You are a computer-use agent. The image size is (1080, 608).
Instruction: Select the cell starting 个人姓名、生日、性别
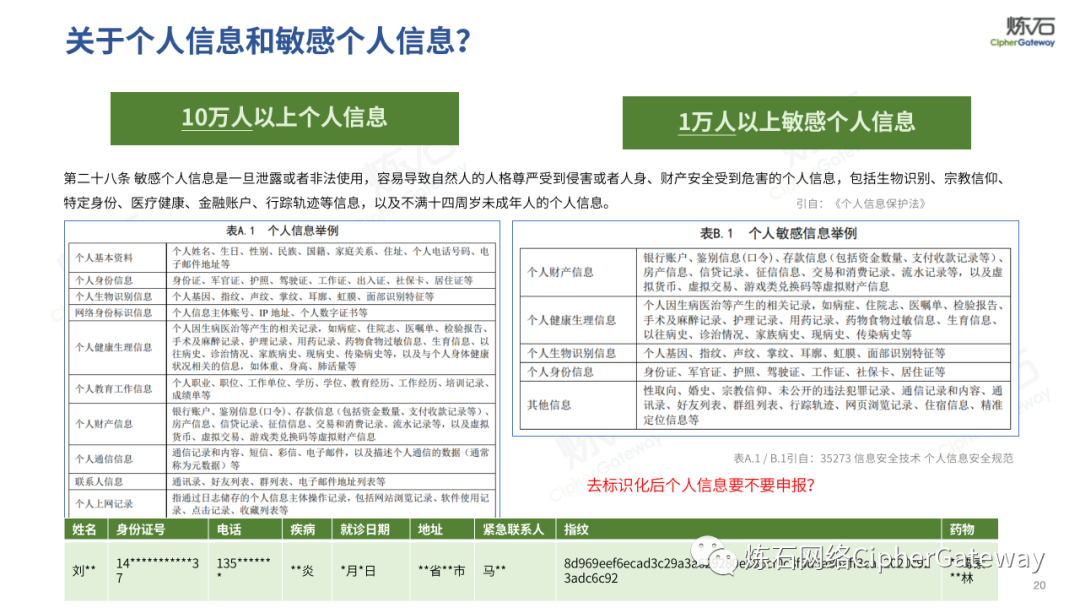coord(331,258)
